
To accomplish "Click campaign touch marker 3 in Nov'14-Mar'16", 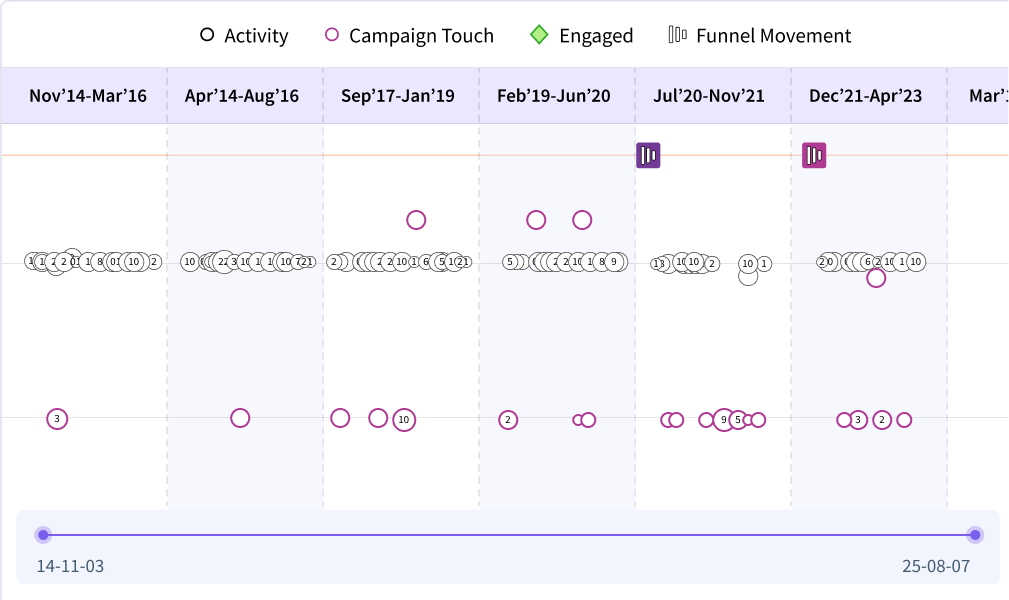I will point(57,419).
